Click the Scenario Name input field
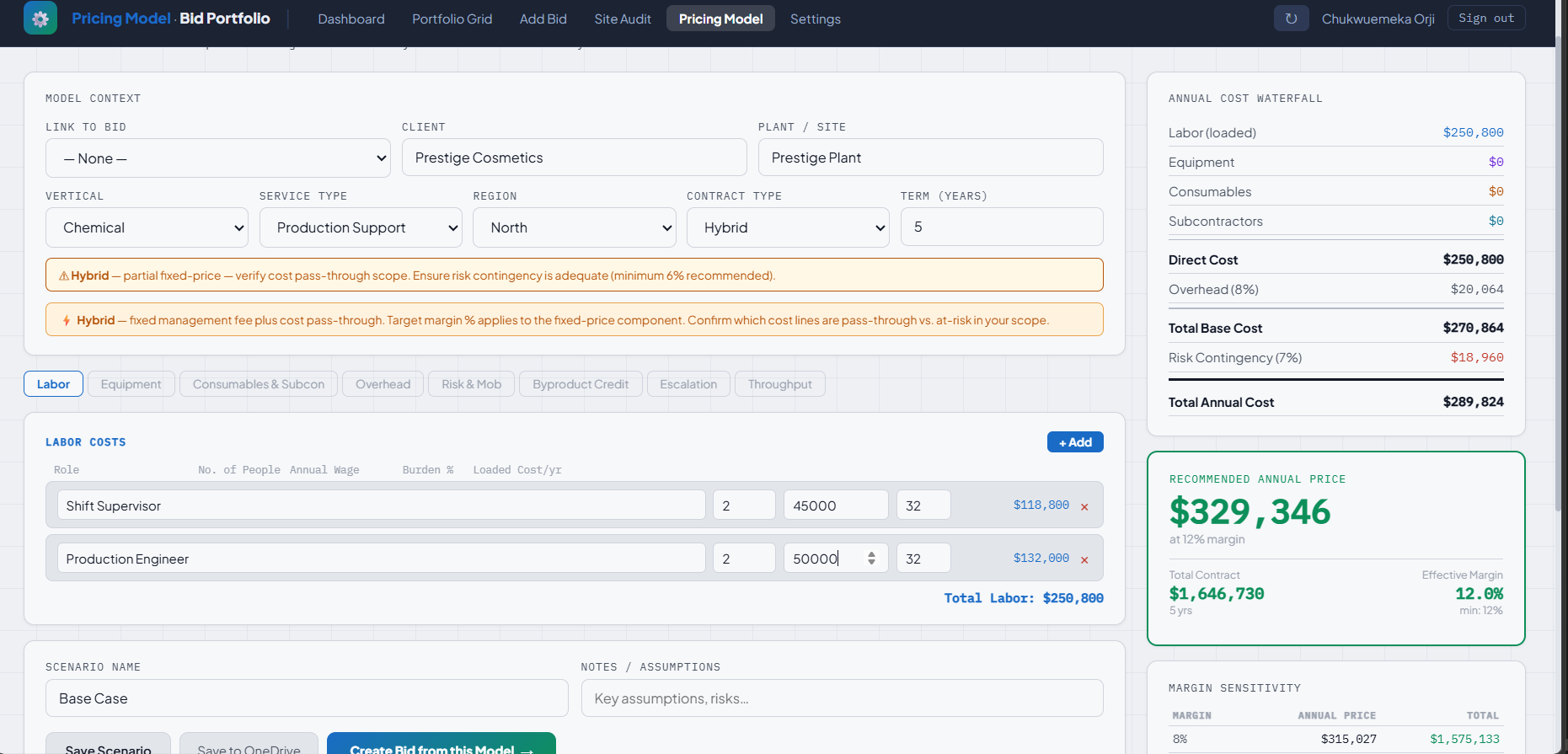 (x=306, y=698)
